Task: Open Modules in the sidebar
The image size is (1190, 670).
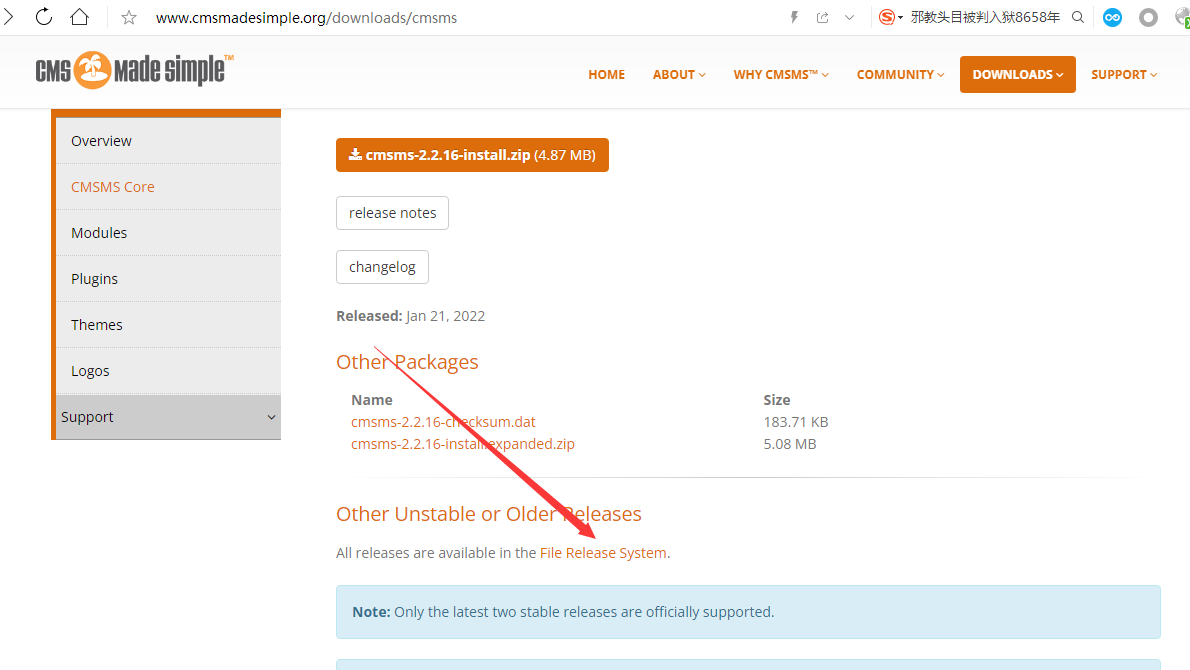Action: [x=168, y=233]
